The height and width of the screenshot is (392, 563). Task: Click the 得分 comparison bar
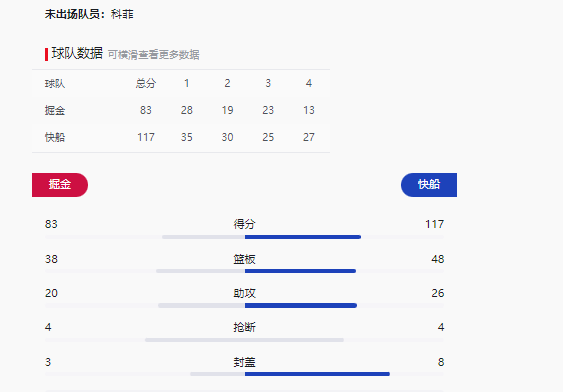(245, 237)
